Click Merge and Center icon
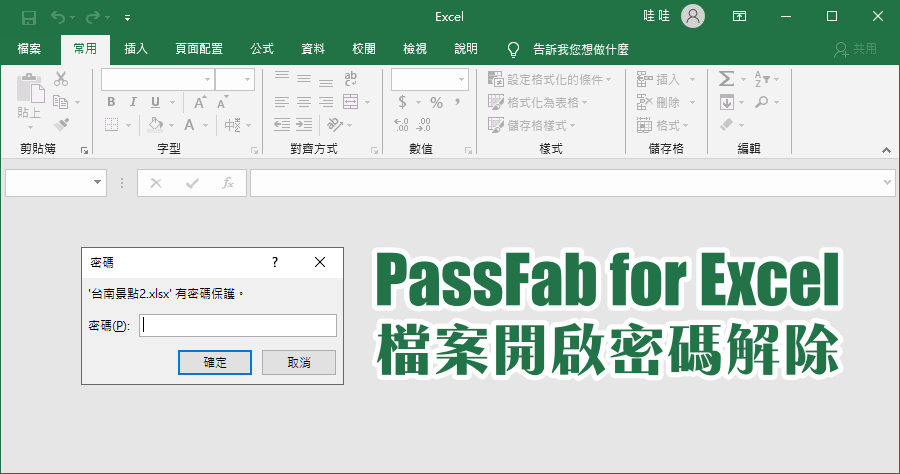This screenshot has width=900, height=474. [350, 102]
